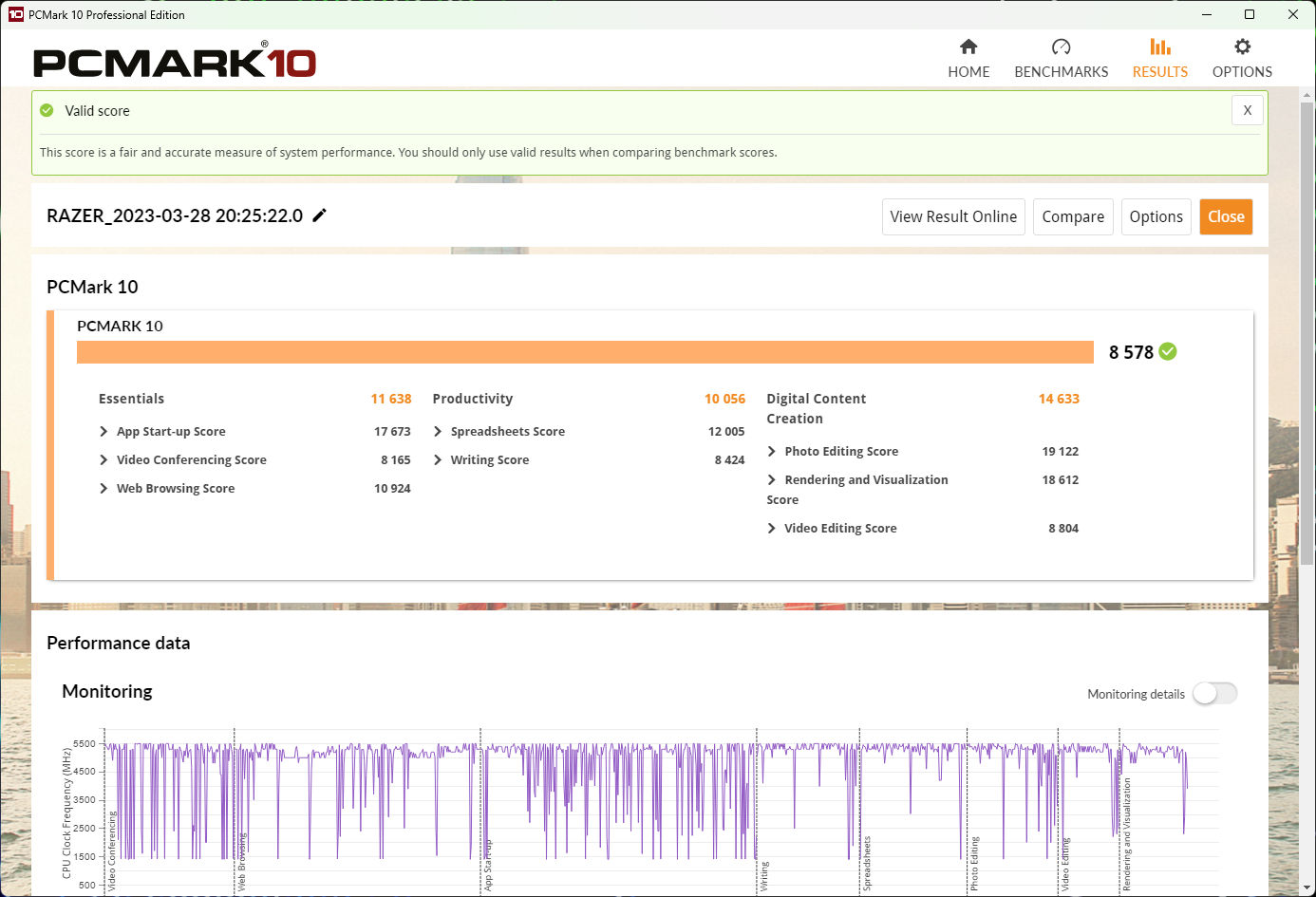Click the Writing value 8 424
The width and height of the screenshot is (1316, 897).
coord(729,459)
